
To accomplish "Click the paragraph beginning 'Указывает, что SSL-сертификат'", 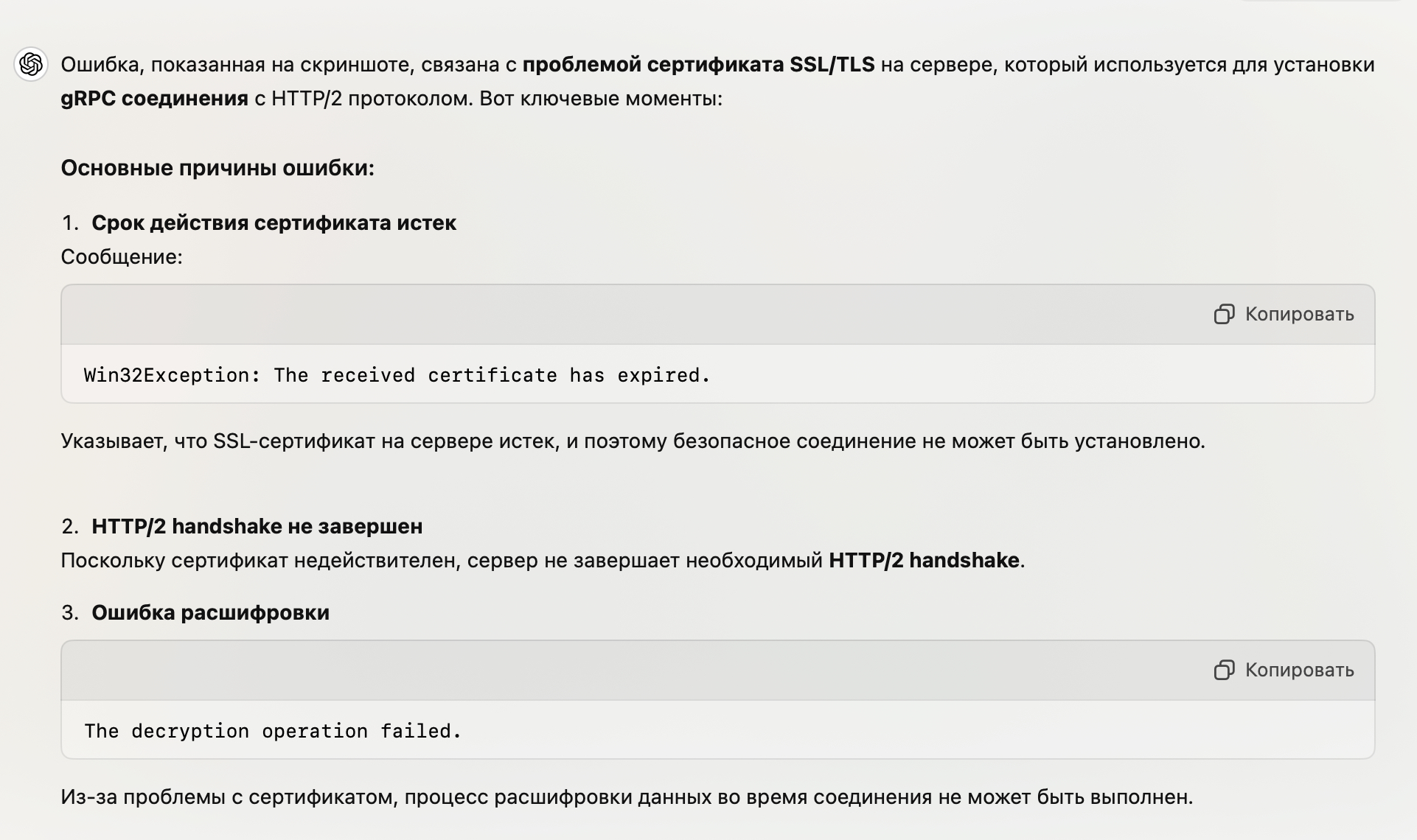I will point(633,441).
